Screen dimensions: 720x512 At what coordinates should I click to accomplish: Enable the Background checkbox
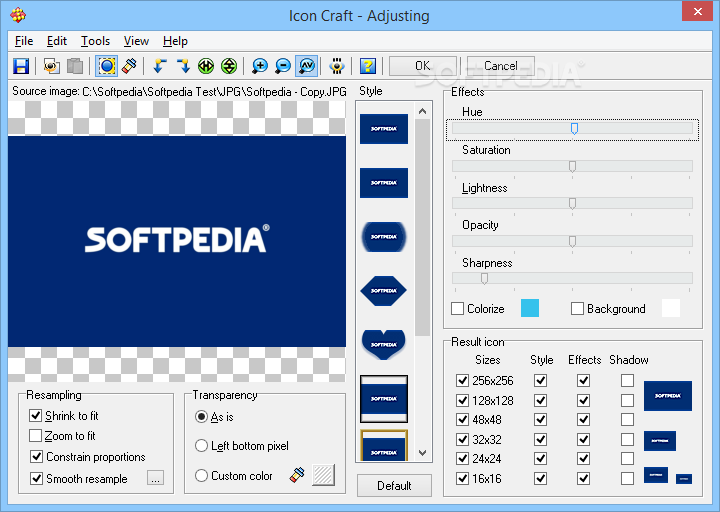coord(577,309)
